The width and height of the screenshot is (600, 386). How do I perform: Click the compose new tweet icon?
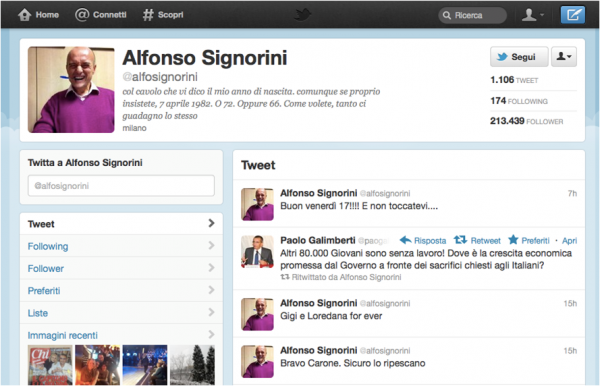pos(572,15)
